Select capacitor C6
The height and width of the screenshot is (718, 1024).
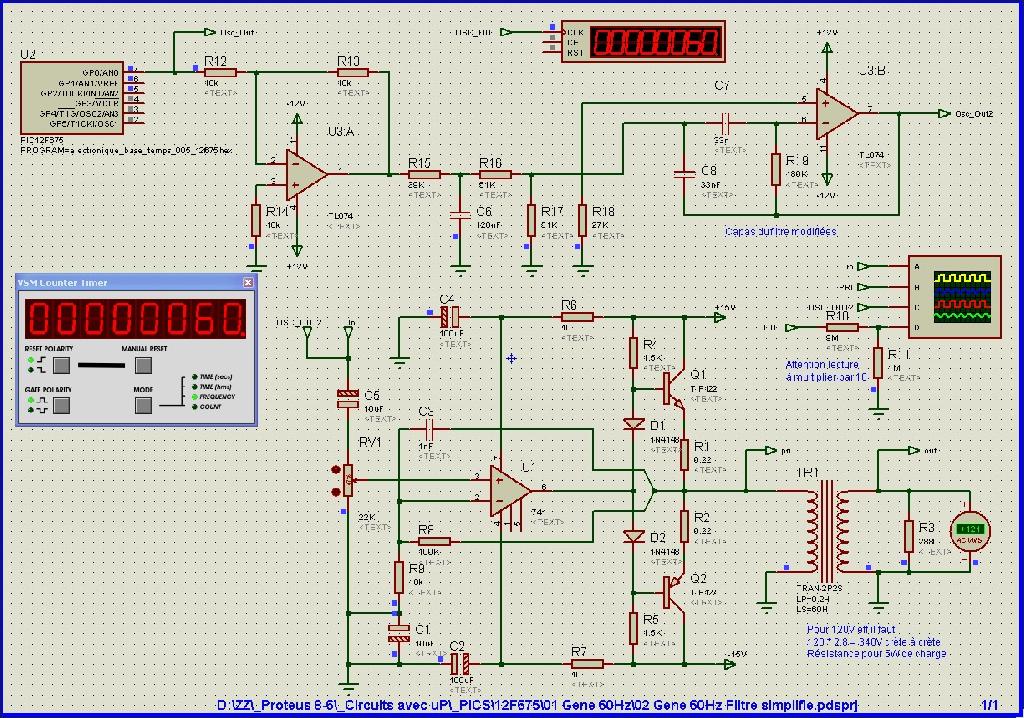(460, 215)
